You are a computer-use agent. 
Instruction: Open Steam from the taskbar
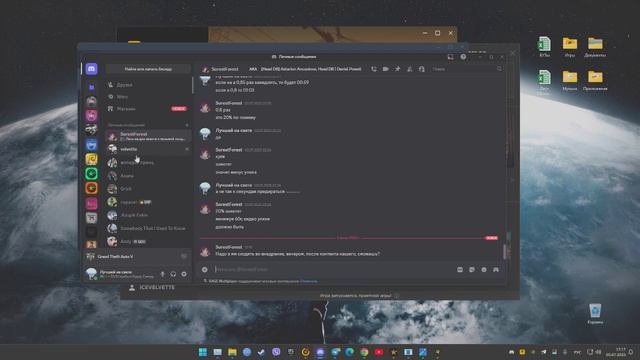262,352
